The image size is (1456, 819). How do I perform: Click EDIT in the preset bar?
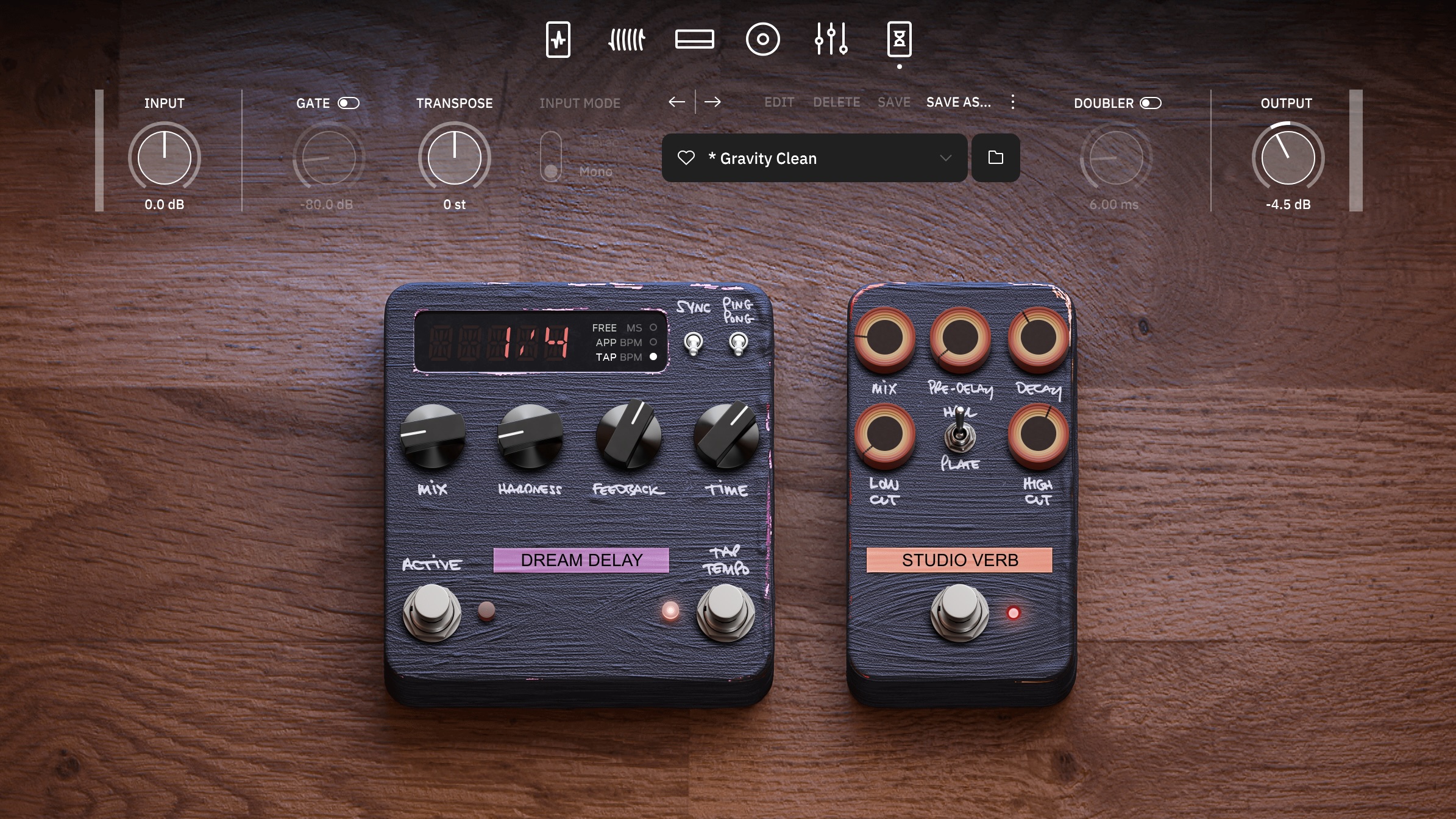coord(779,102)
